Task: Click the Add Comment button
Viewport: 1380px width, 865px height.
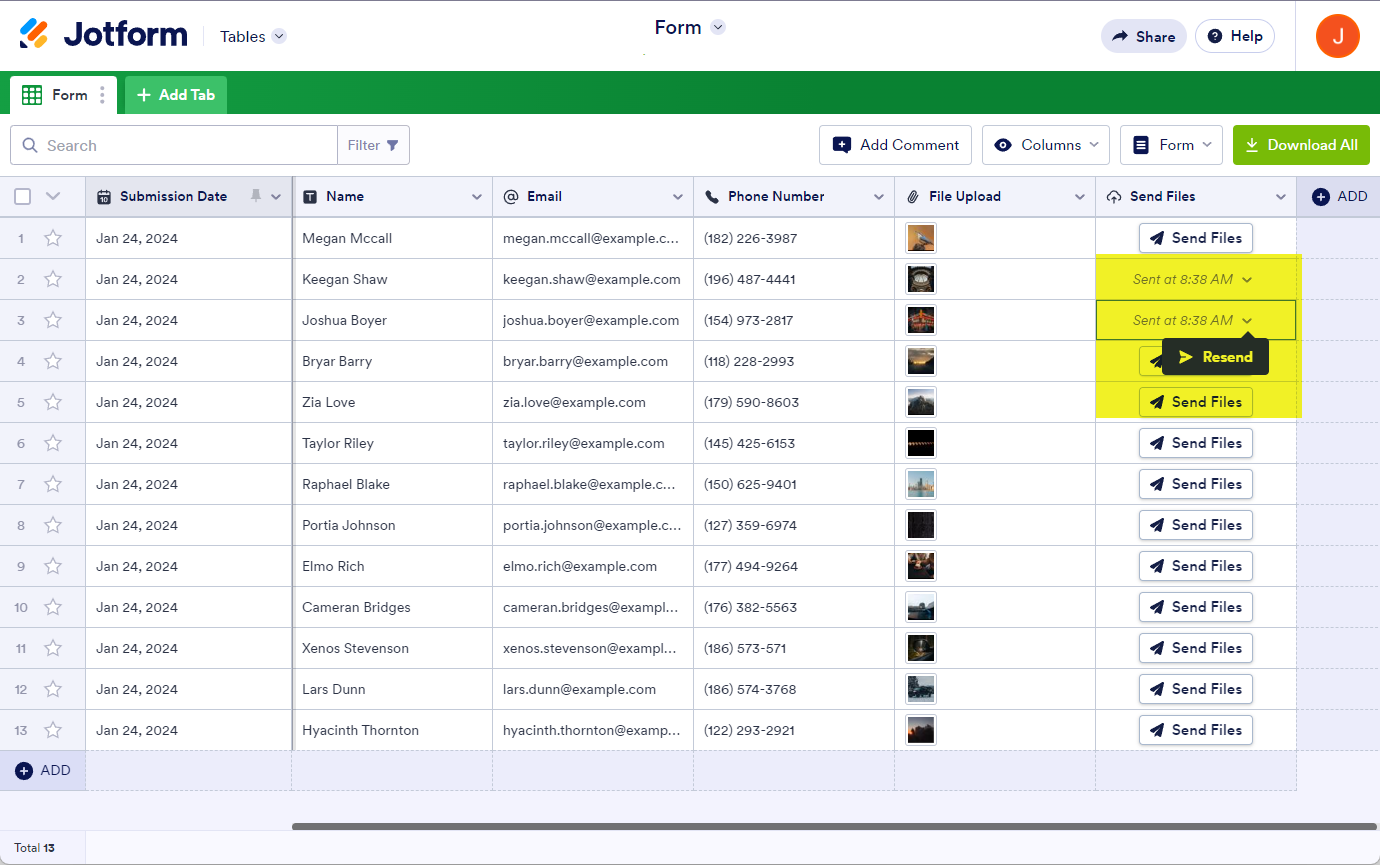Action: click(x=895, y=145)
